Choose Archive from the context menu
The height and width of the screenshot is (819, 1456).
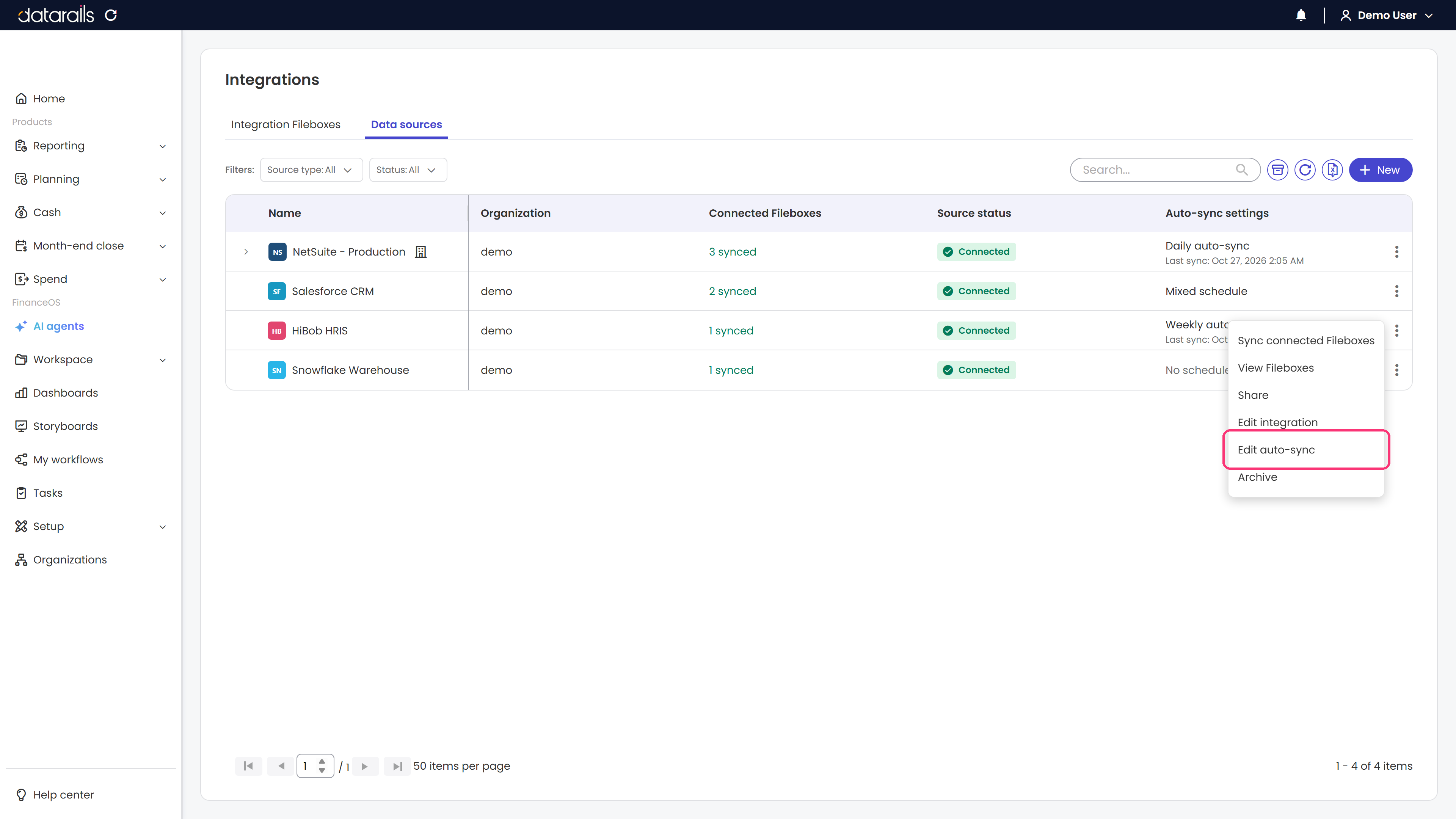(x=1305, y=477)
